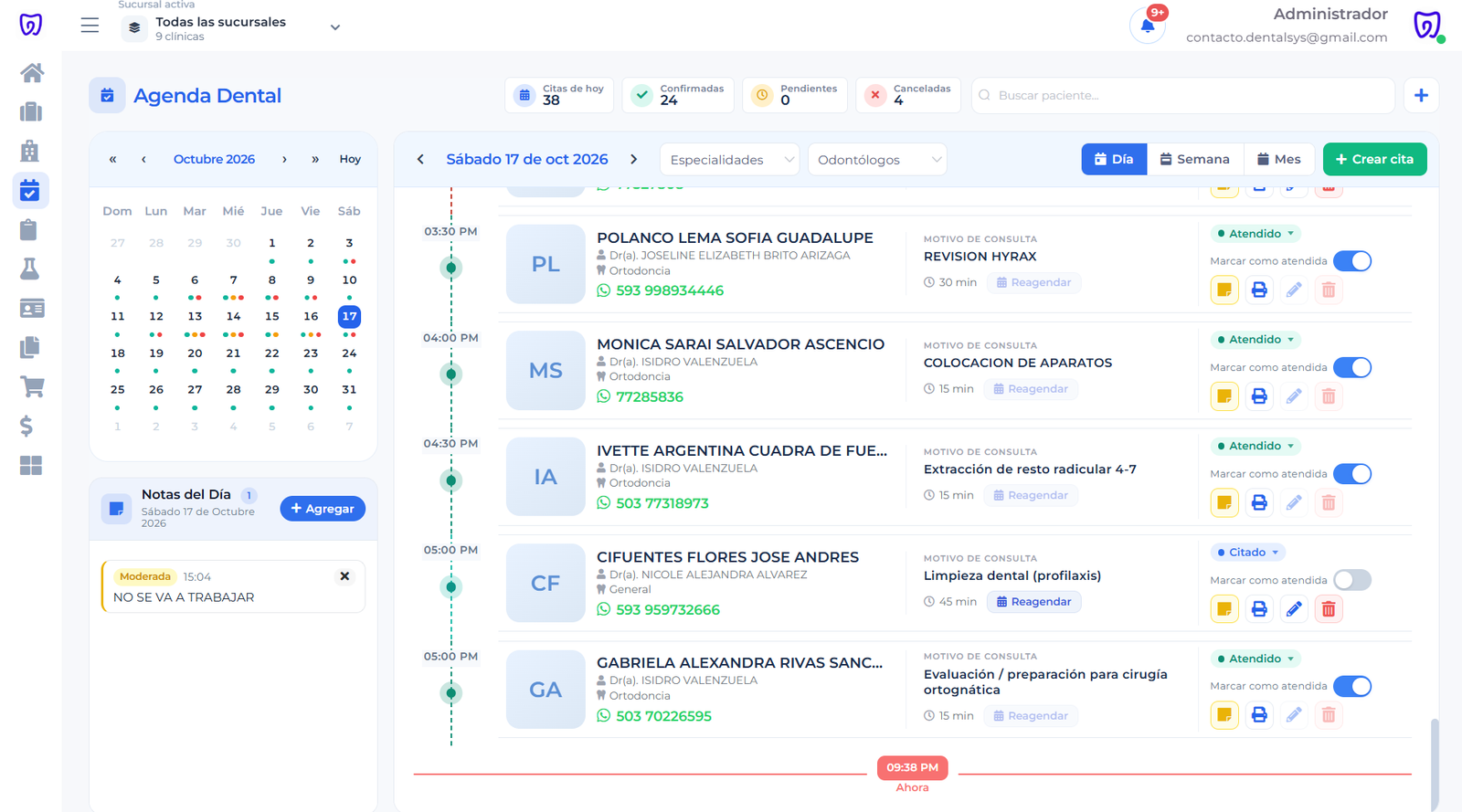Select October 13 in mini calendar
The image size is (1462, 812).
tap(195, 317)
